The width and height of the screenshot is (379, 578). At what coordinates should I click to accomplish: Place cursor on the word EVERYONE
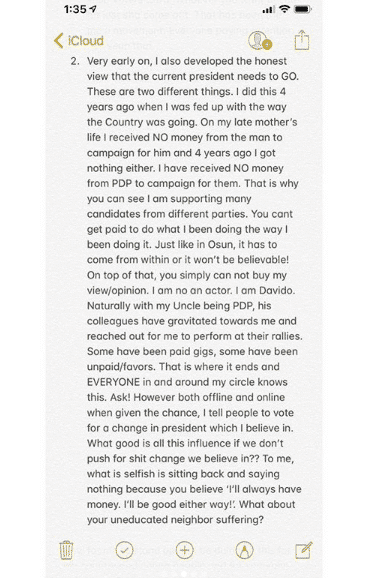[x=114, y=382]
